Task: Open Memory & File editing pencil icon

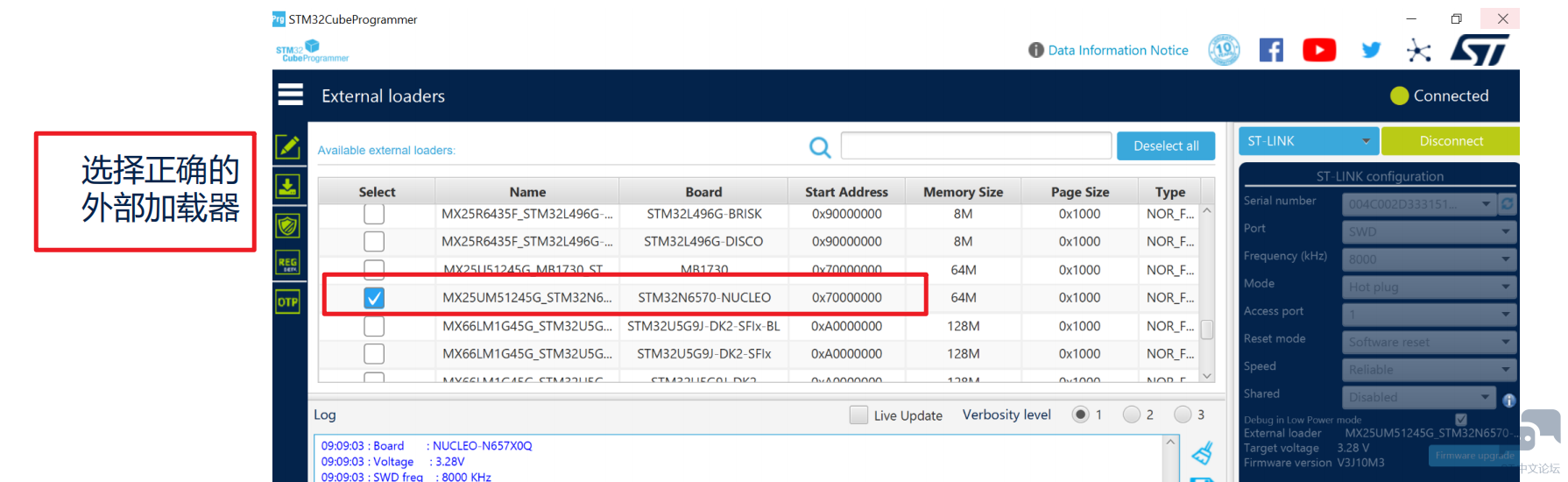Action: 288,146
